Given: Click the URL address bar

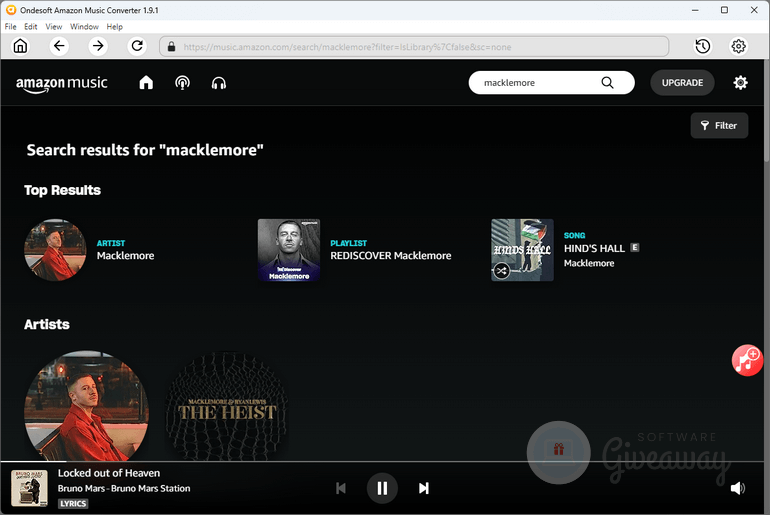Looking at the screenshot, I should pos(414,47).
